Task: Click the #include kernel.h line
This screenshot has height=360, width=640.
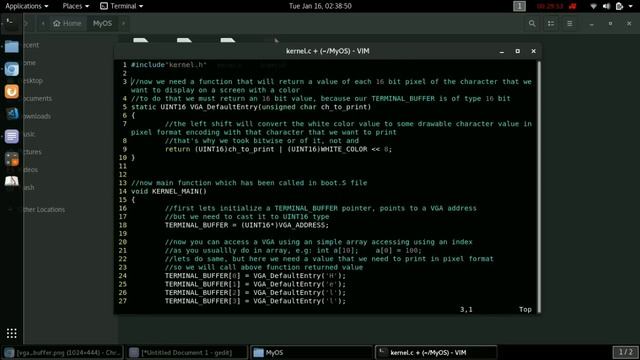Action: pyautogui.click(x=169, y=64)
